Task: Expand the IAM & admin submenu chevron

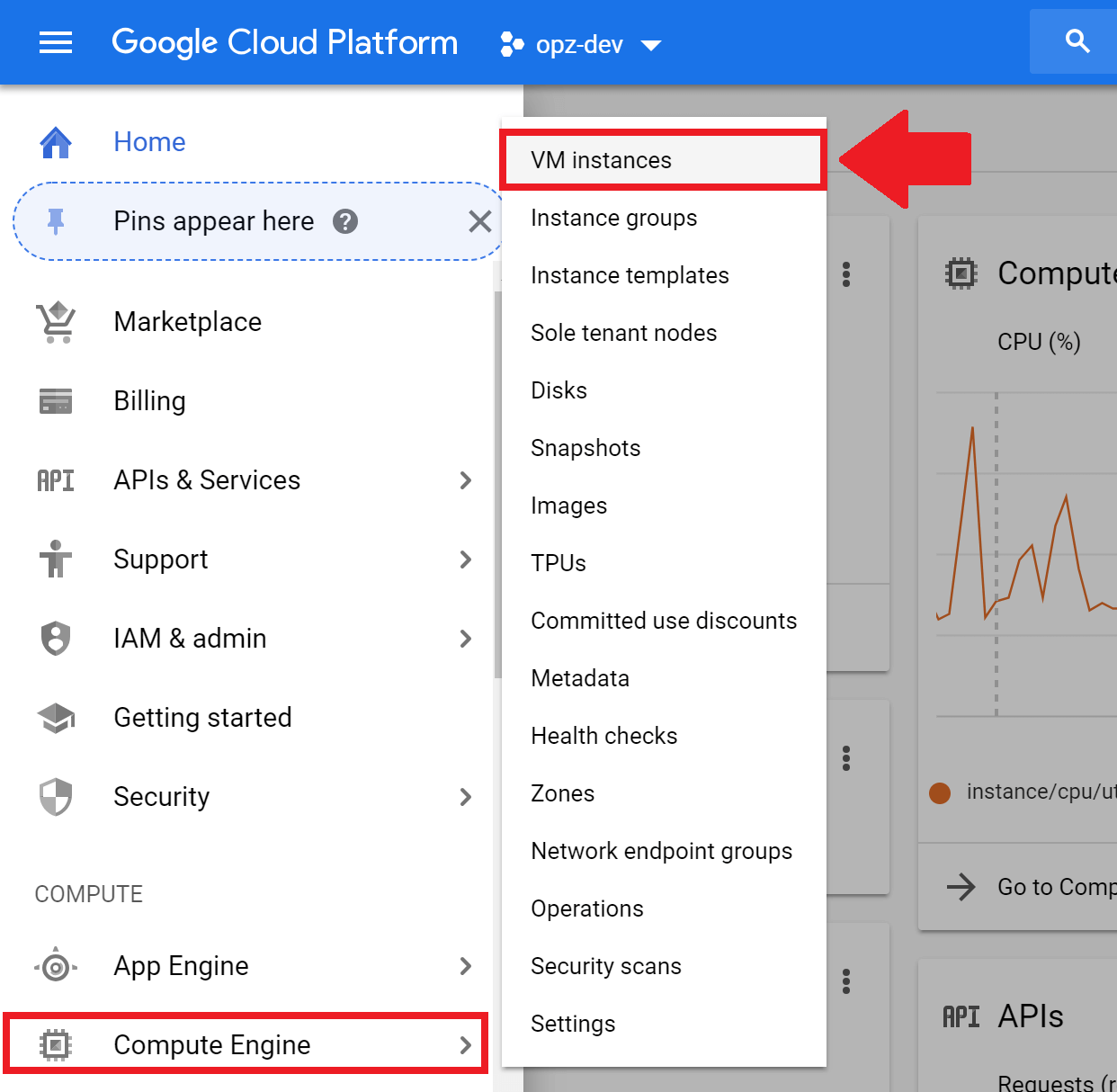Action: click(x=465, y=639)
